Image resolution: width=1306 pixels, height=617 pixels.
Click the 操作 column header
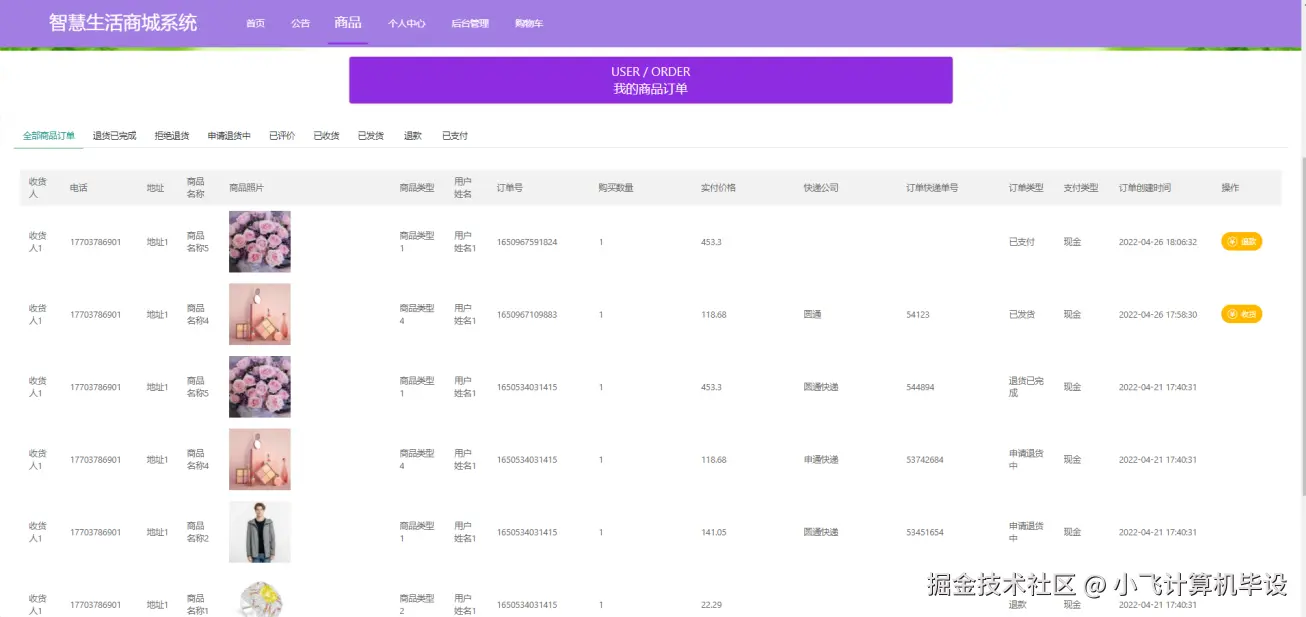[1230, 188]
